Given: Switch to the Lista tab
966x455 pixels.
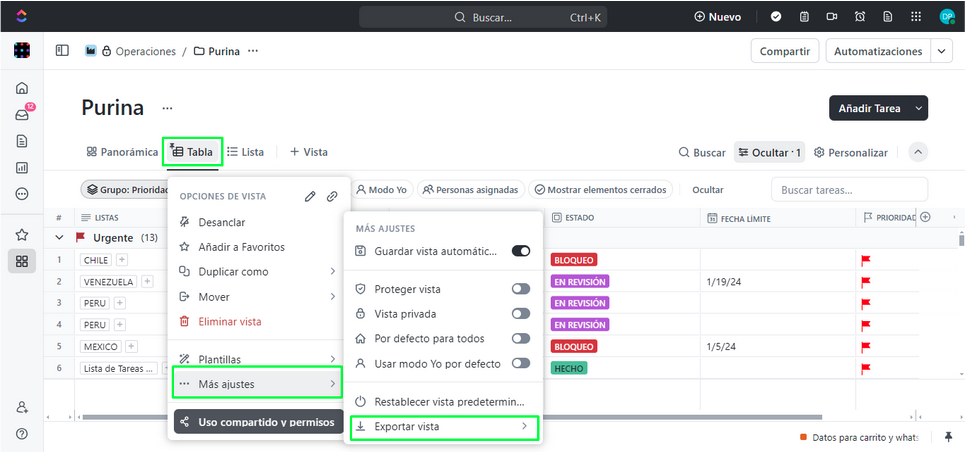Looking at the screenshot, I should click(x=245, y=152).
